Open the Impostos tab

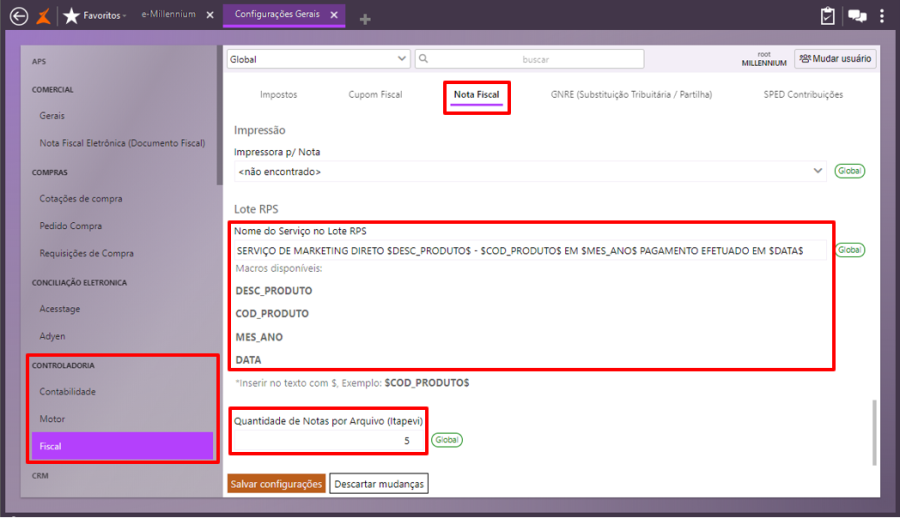[278, 95]
